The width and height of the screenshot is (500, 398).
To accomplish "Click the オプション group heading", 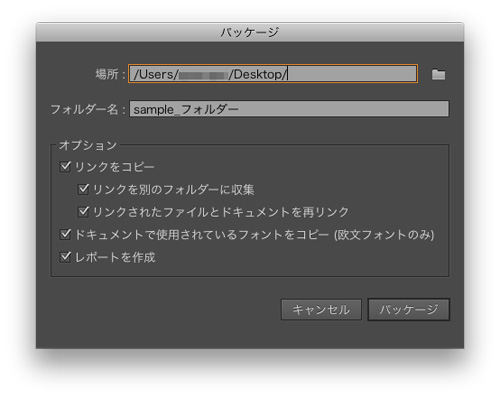I will pos(88,145).
